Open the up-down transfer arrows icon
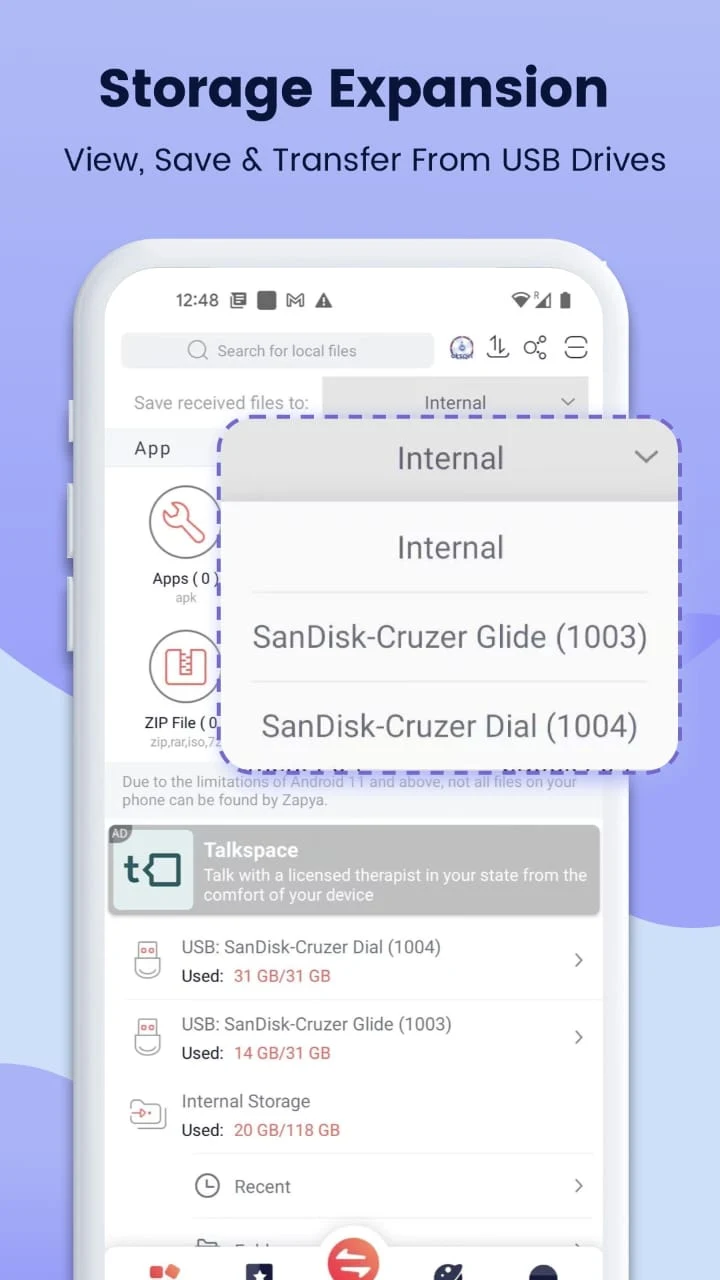Image resolution: width=720 pixels, height=1280 pixels. click(x=498, y=348)
